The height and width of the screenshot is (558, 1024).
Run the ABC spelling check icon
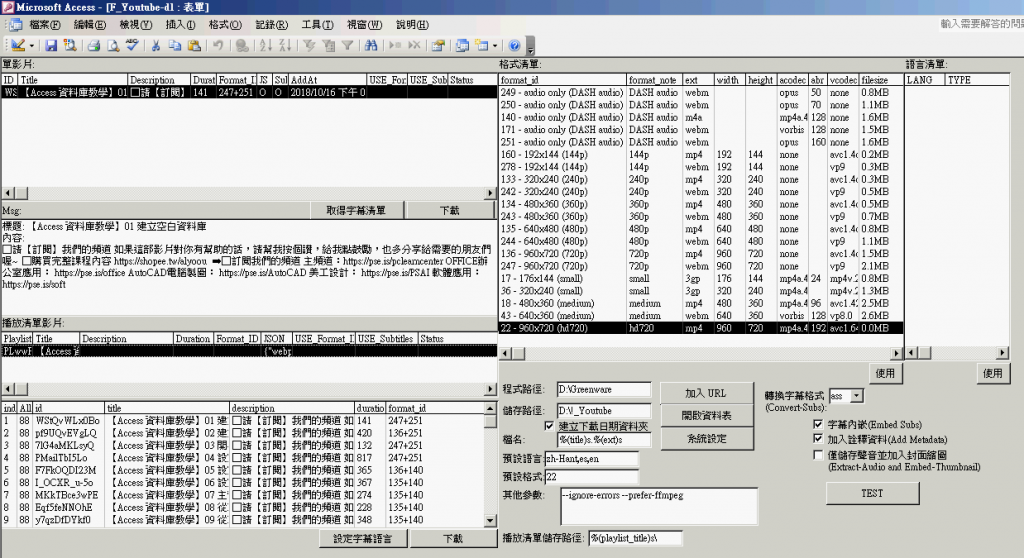[x=132, y=46]
